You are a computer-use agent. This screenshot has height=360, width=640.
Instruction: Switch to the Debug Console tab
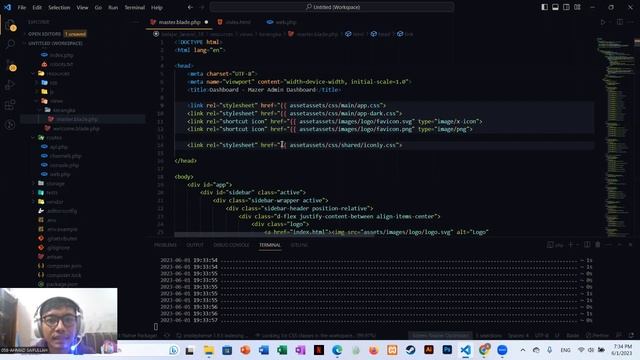click(231, 245)
